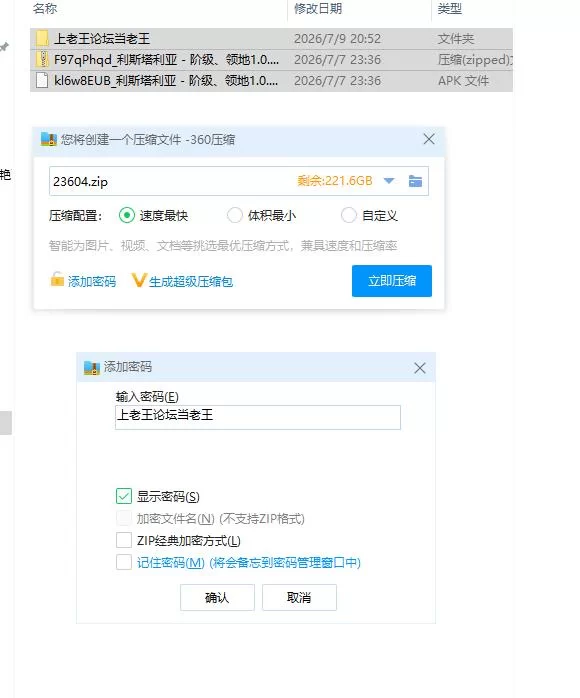Expand the save path dropdown arrow

tap(389, 181)
